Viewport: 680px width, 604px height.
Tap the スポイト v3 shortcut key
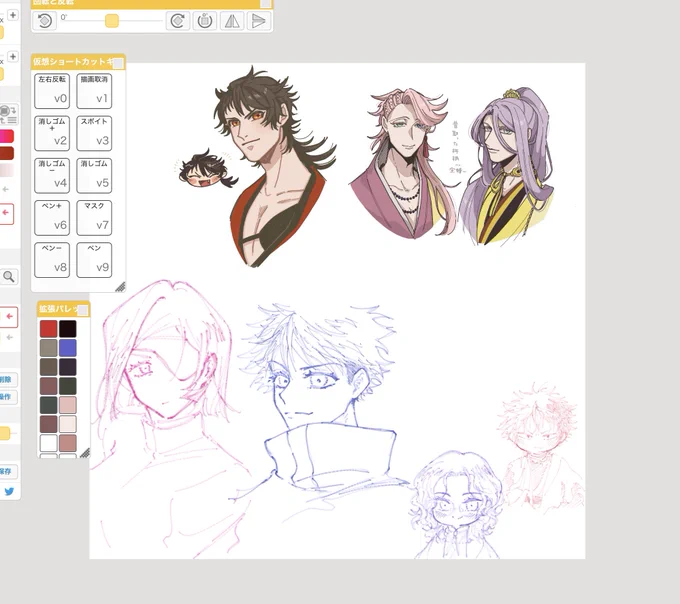coord(94,133)
